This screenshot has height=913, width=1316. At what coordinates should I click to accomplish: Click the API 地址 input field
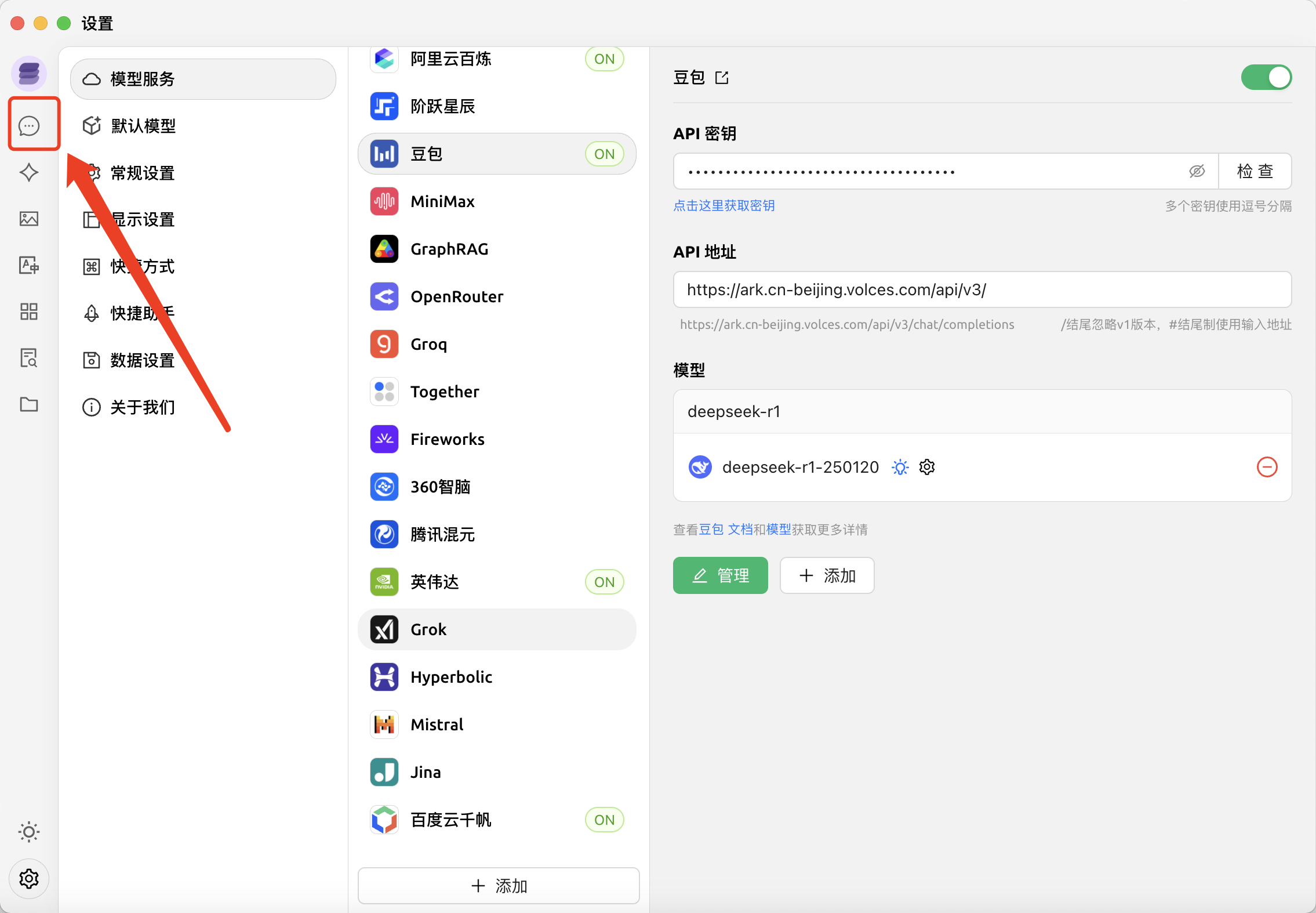(981, 289)
